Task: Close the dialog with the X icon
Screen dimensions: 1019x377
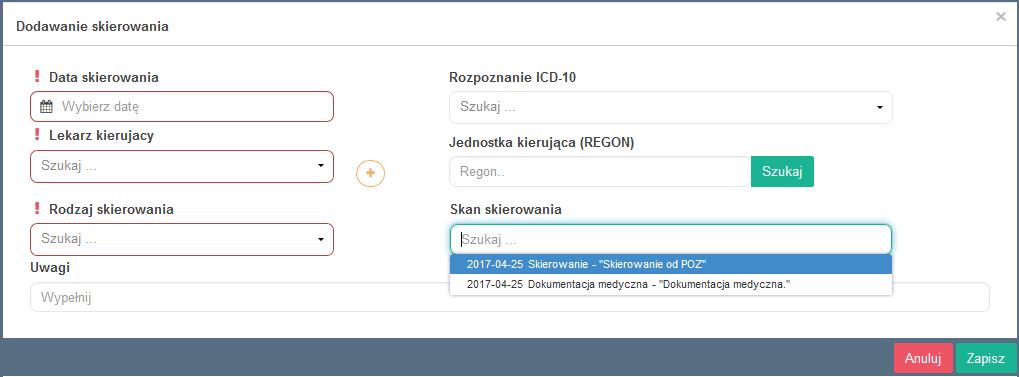Action: point(1001,17)
